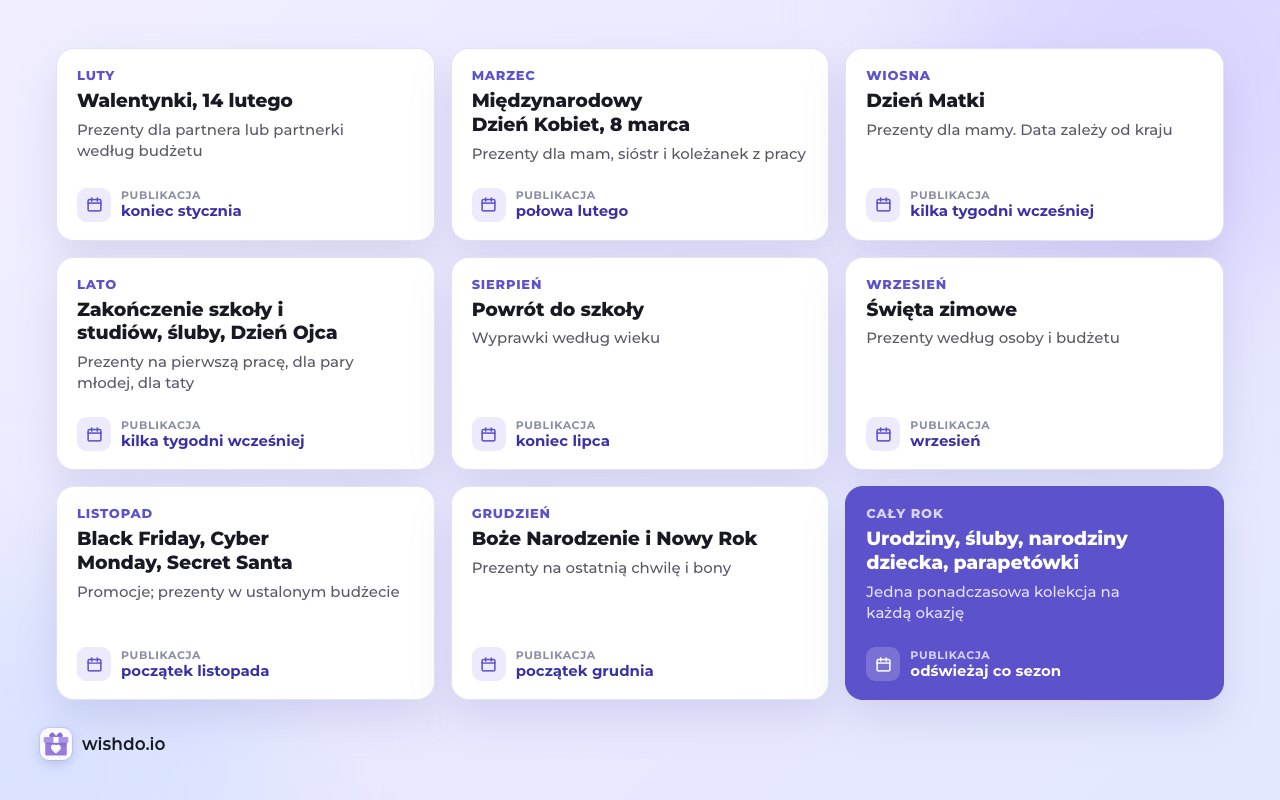Click the publication date początek grudnia
1280x800 pixels.
585,671
